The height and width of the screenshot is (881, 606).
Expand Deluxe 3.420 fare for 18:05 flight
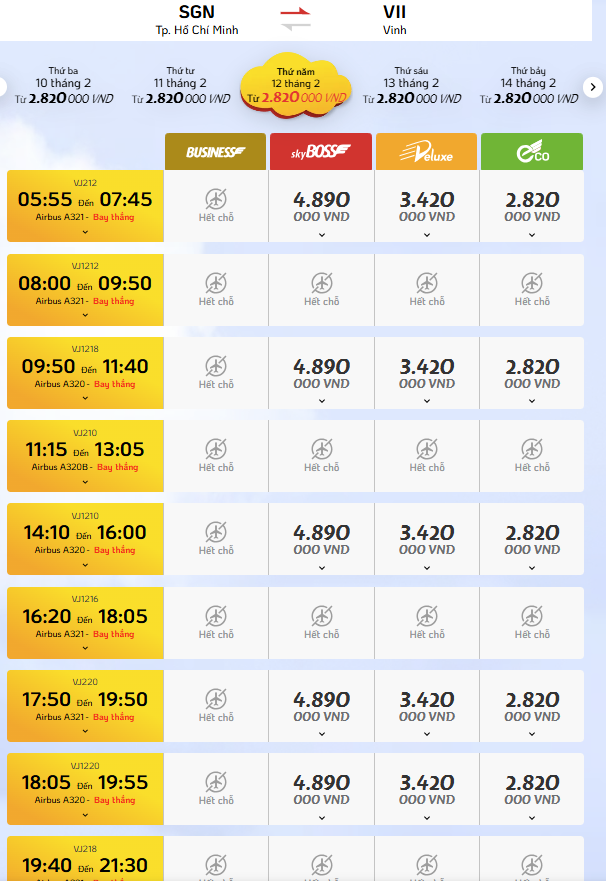click(427, 816)
